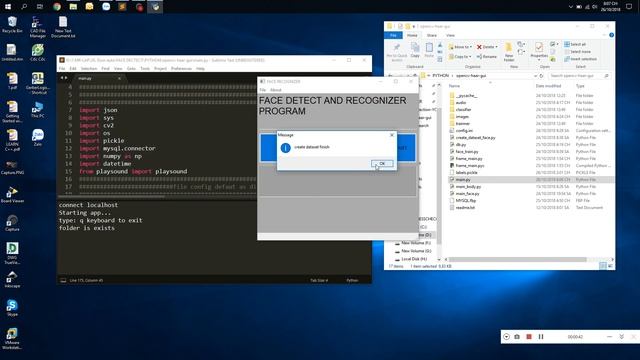This screenshot has width=640, height=360.
Task: Expand address bar history dropdown
Action: (535, 76)
